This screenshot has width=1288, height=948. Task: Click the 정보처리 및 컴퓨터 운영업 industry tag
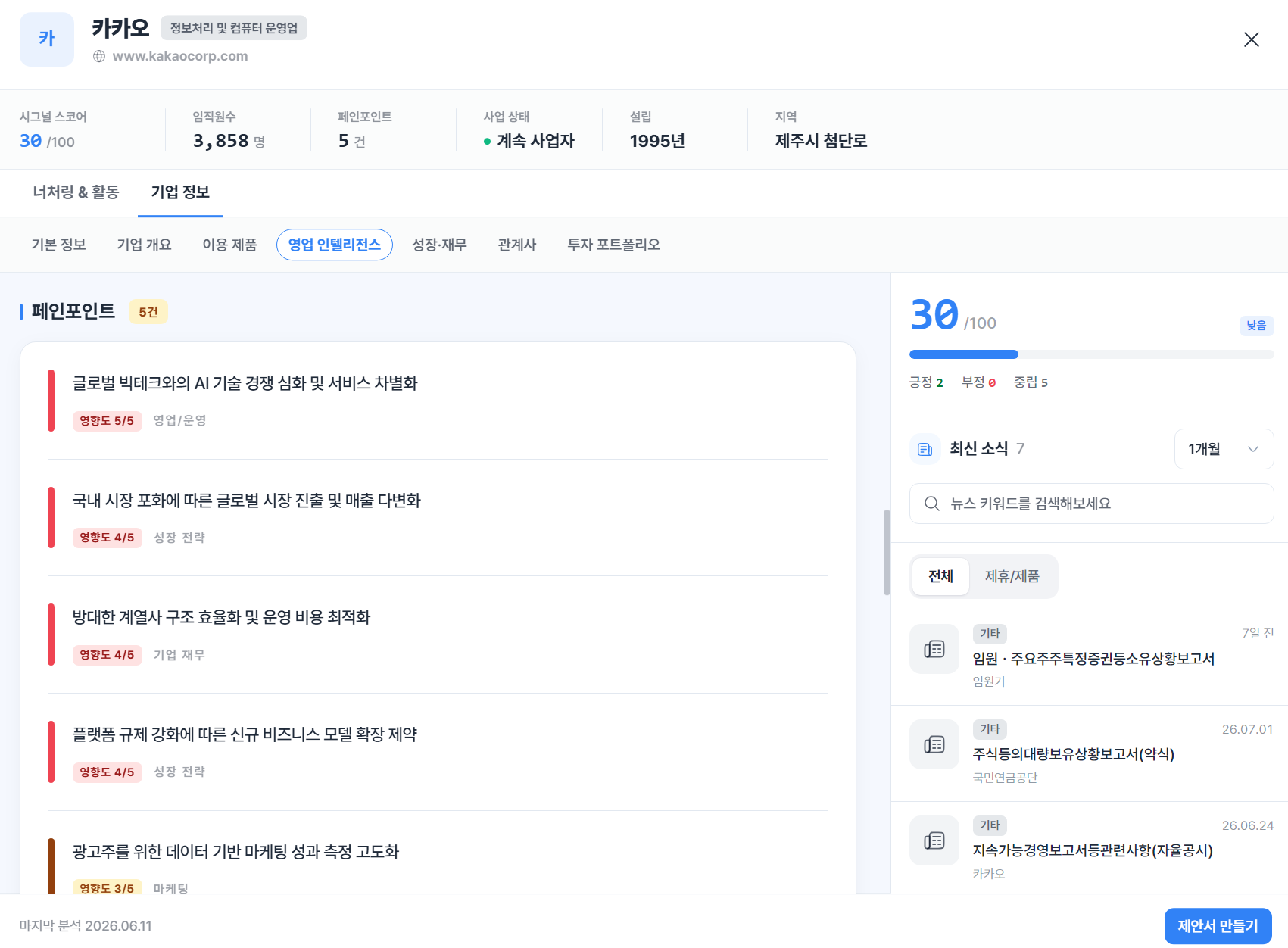234,28
